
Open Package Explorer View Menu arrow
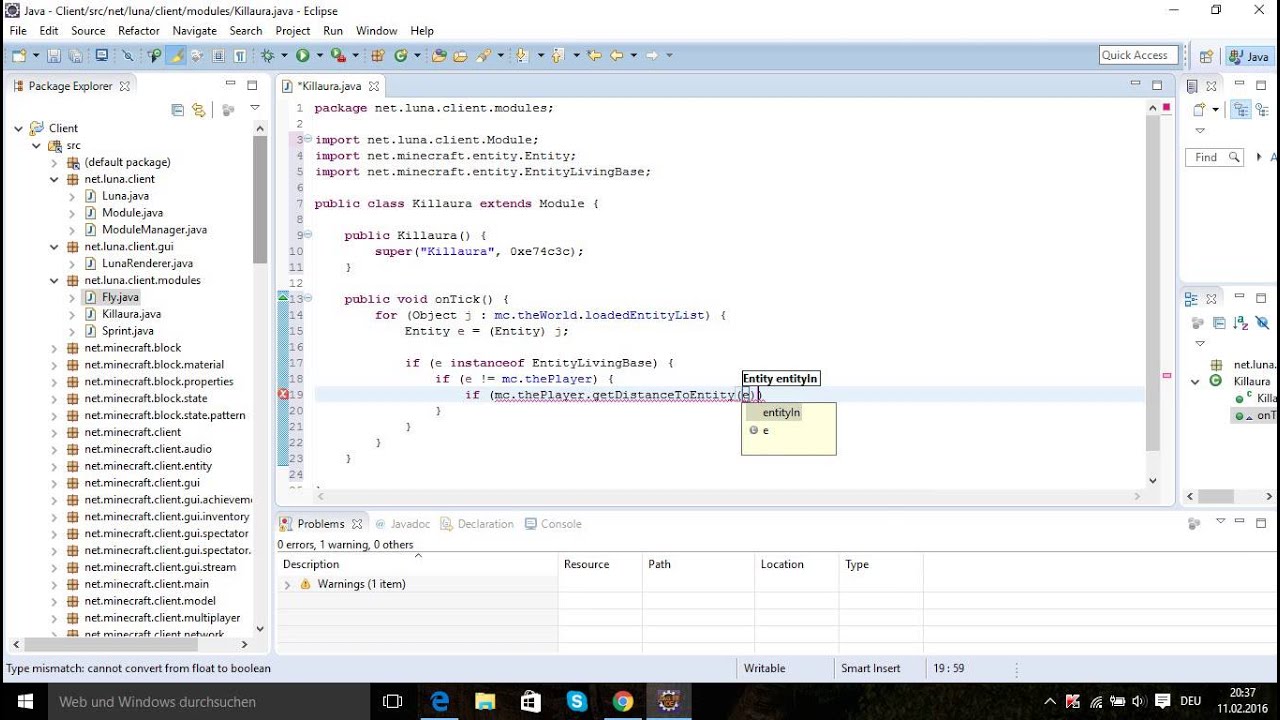click(255, 109)
